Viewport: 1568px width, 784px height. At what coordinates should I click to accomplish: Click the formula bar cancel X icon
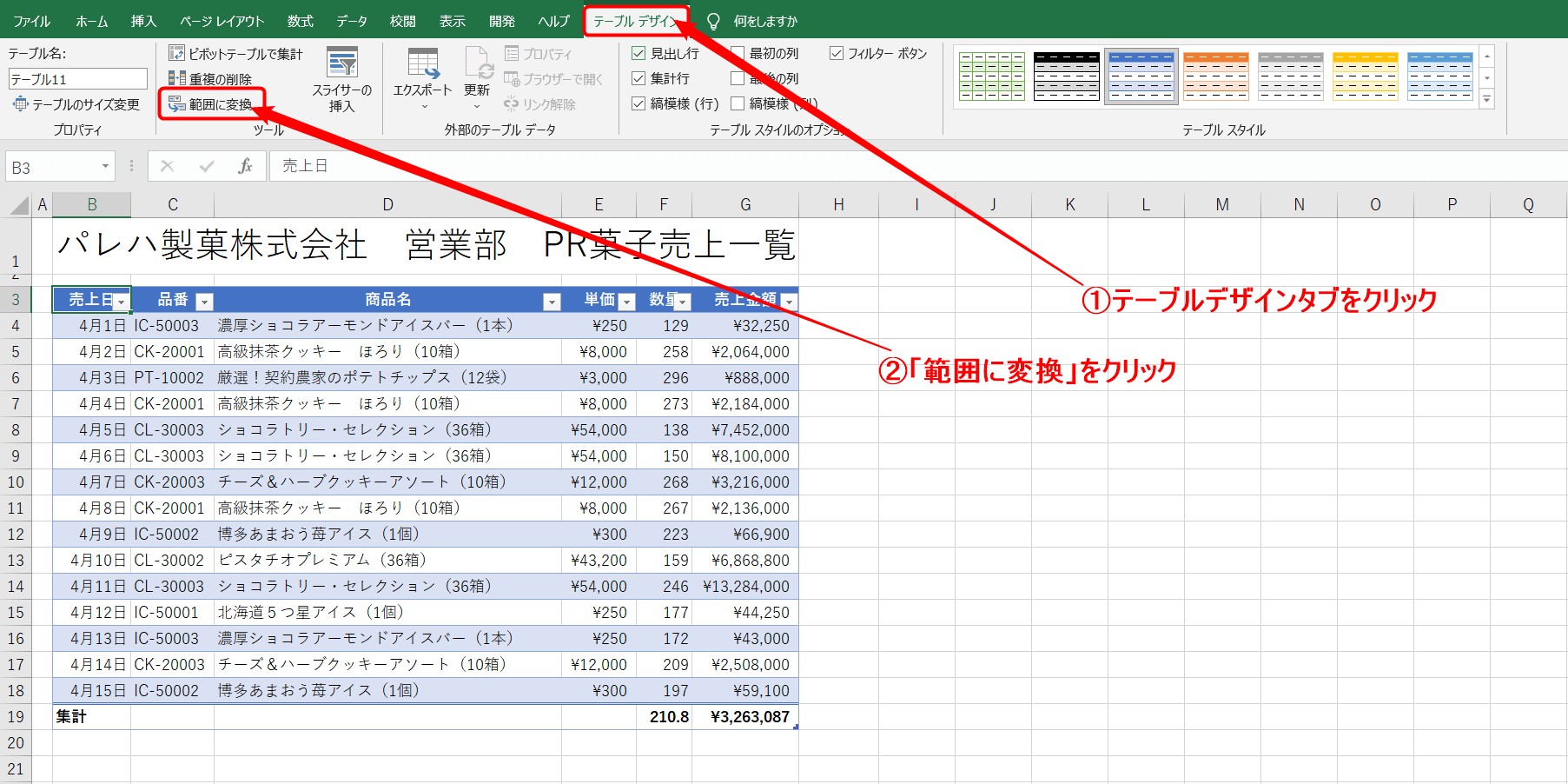click(168, 166)
